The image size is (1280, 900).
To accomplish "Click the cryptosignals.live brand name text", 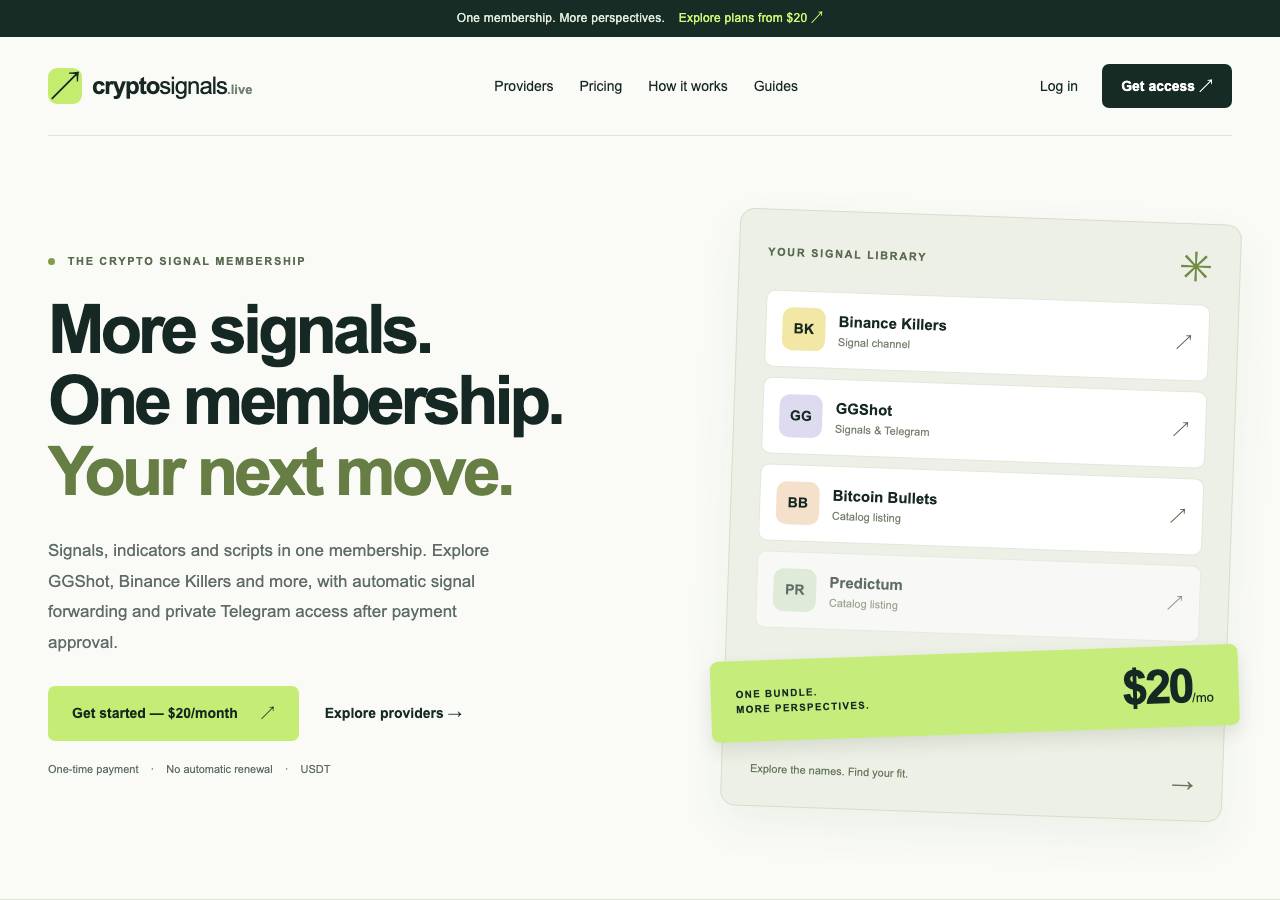I will coord(172,87).
